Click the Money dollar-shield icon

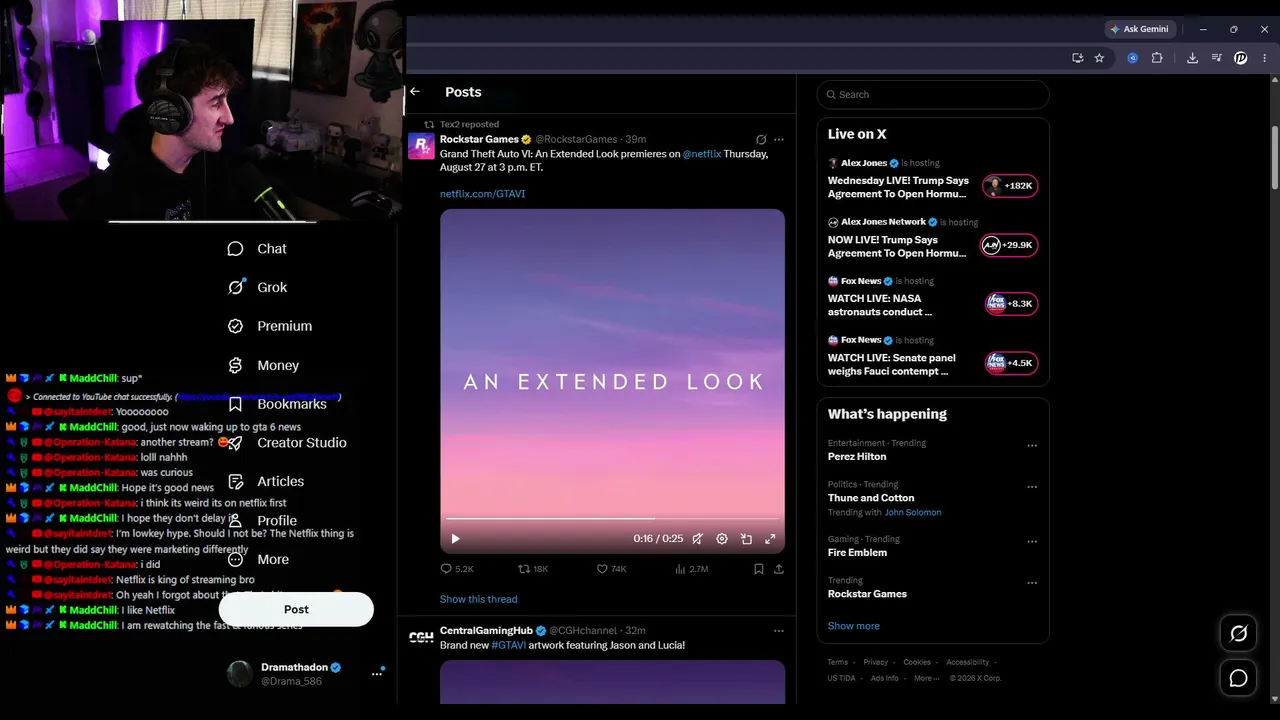(x=236, y=365)
